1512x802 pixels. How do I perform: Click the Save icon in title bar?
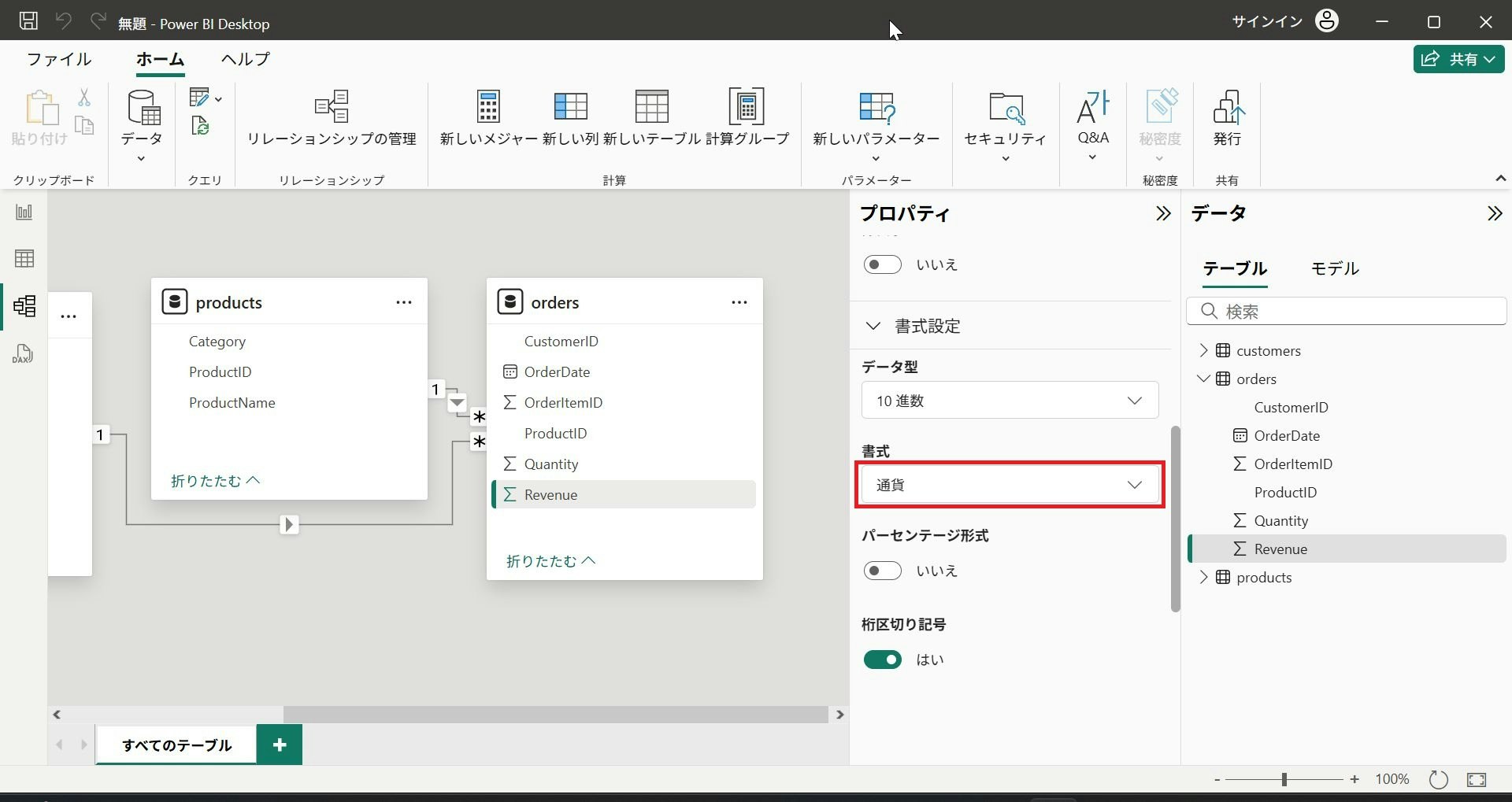pyautogui.click(x=28, y=21)
